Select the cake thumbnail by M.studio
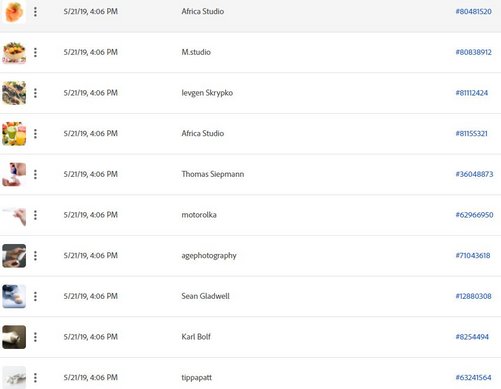 (14, 52)
